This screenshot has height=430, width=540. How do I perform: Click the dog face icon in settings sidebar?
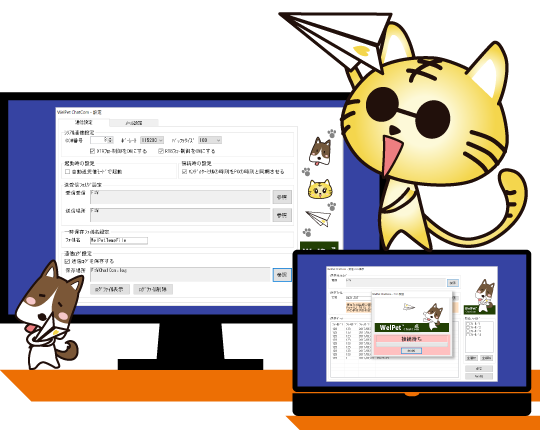click(x=320, y=151)
